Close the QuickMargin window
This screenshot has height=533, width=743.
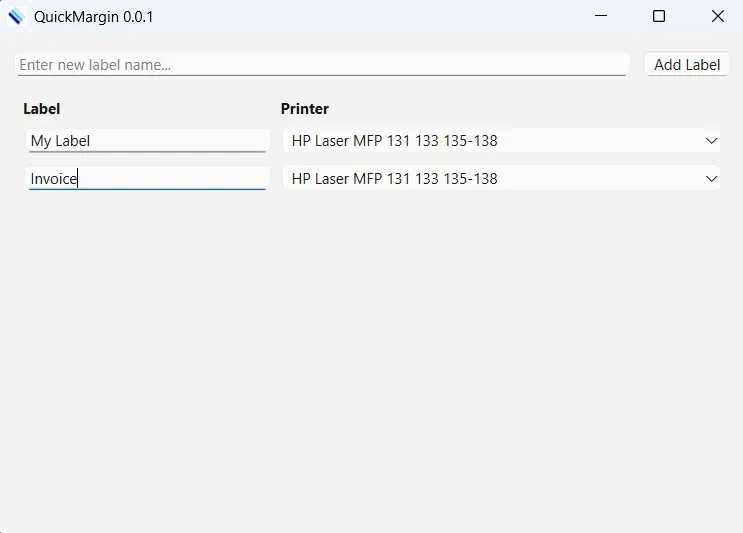(x=717, y=16)
